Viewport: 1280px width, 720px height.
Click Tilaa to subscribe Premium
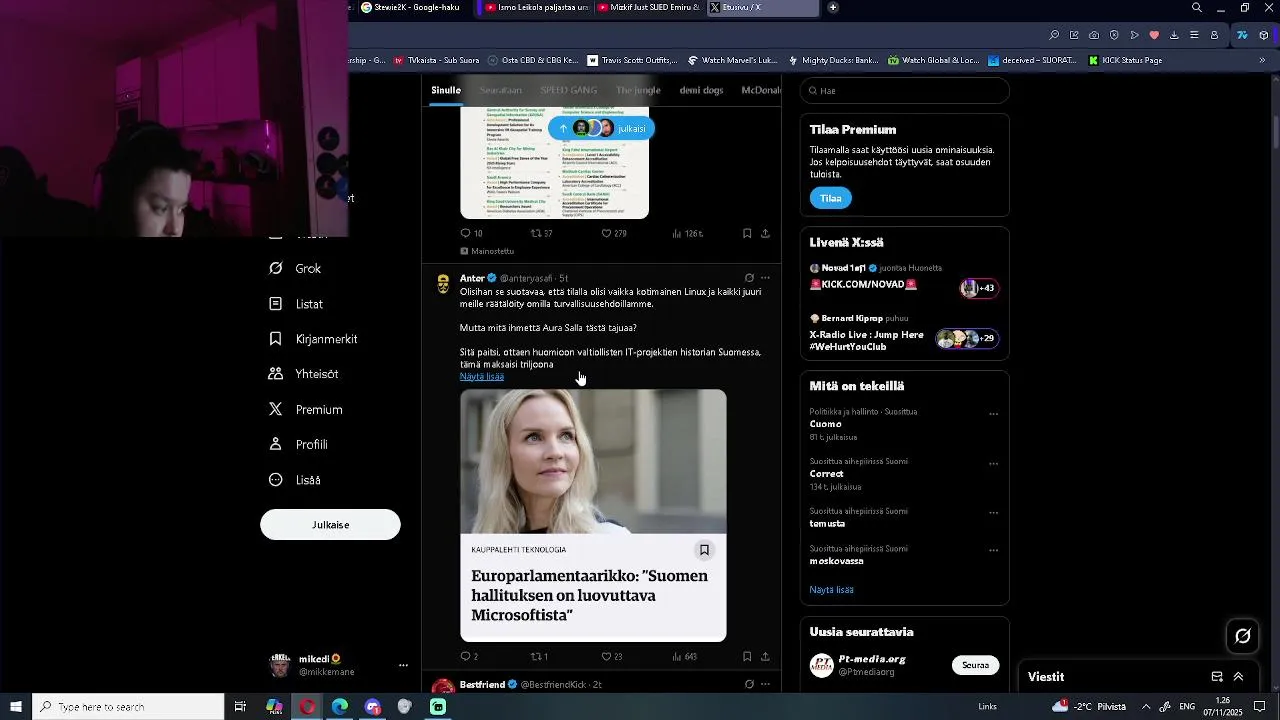point(831,198)
